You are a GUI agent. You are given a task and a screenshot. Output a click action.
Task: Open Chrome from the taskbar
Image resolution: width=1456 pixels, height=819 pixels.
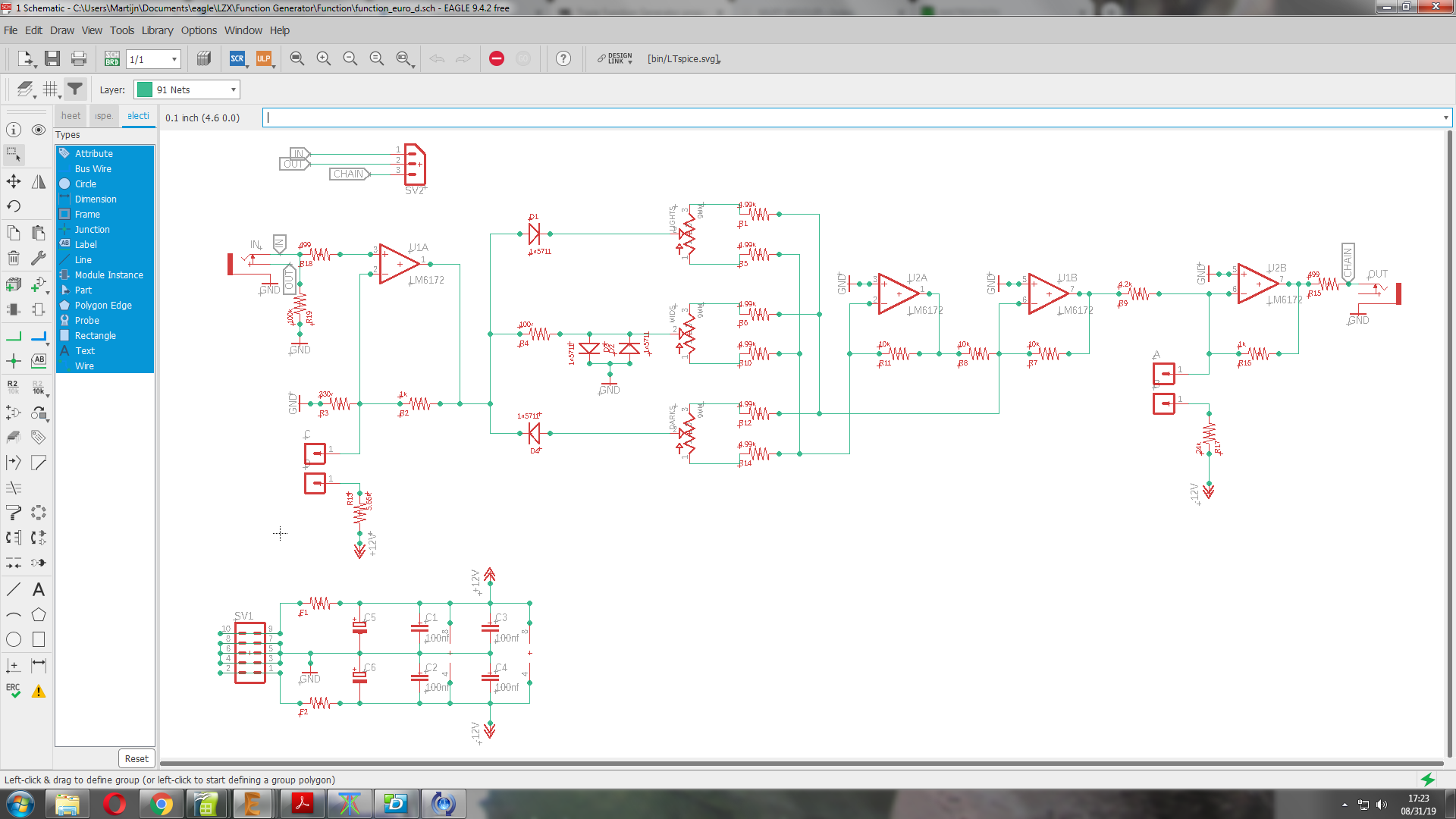click(x=161, y=804)
